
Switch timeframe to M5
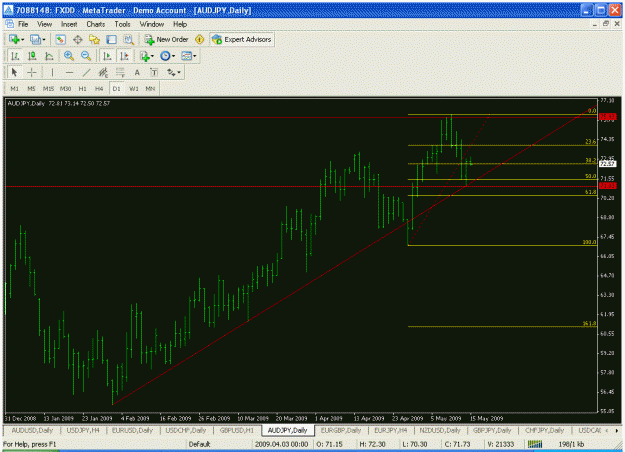pyautogui.click(x=31, y=88)
